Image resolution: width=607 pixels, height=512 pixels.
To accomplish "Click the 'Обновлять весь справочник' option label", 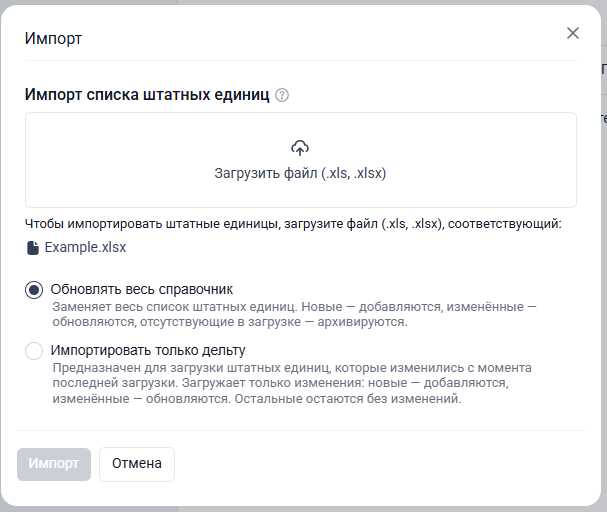I will coord(141,290).
